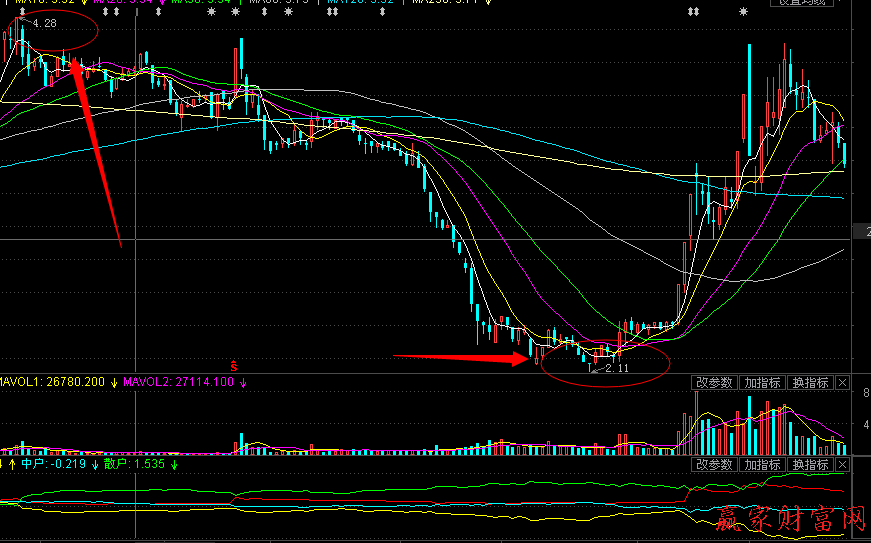The height and width of the screenshot is (543, 871).
Task: Close the bottom 散户 indicator panel
Action: (x=842, y=465)
